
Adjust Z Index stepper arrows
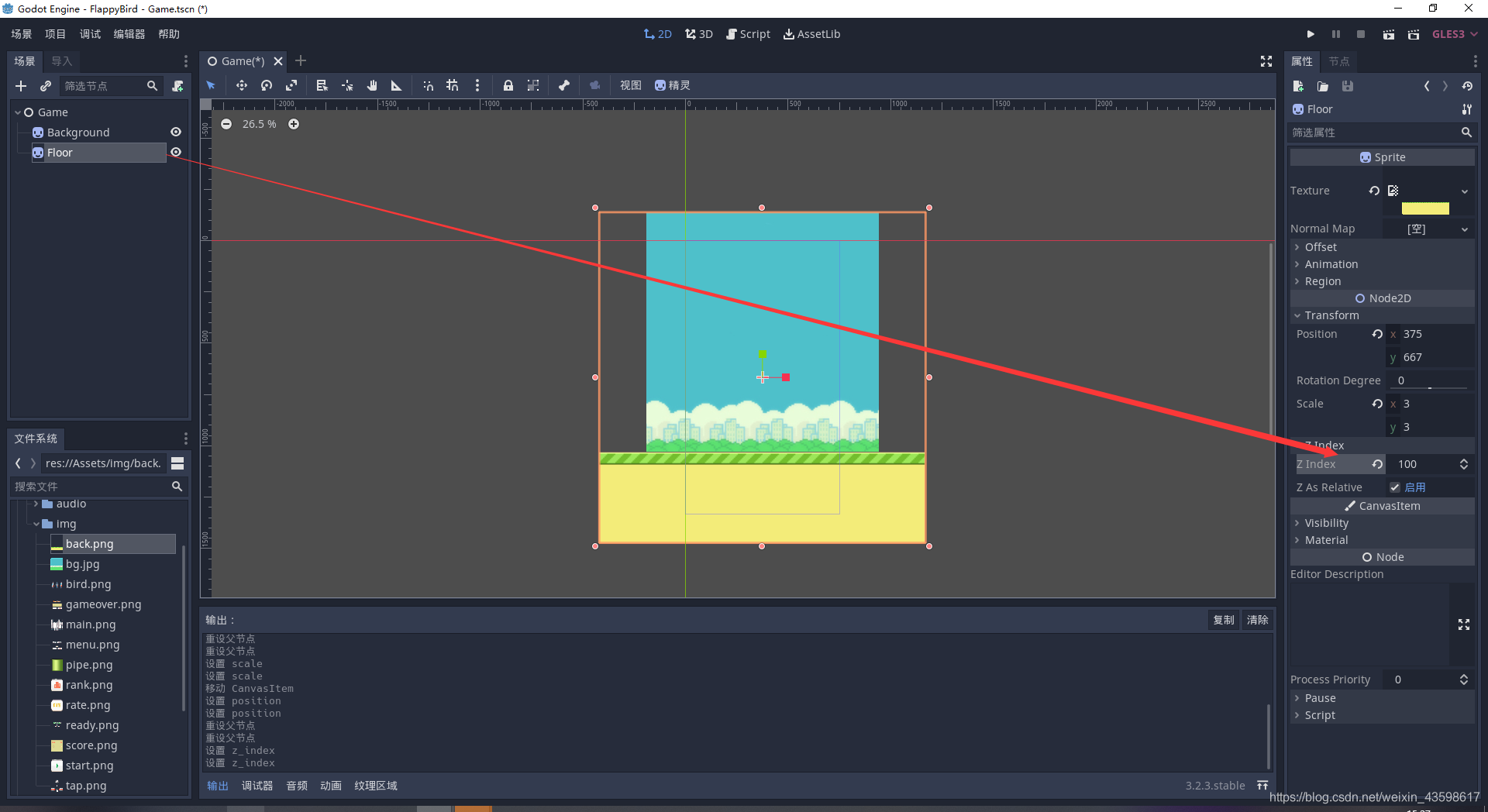1463,464
